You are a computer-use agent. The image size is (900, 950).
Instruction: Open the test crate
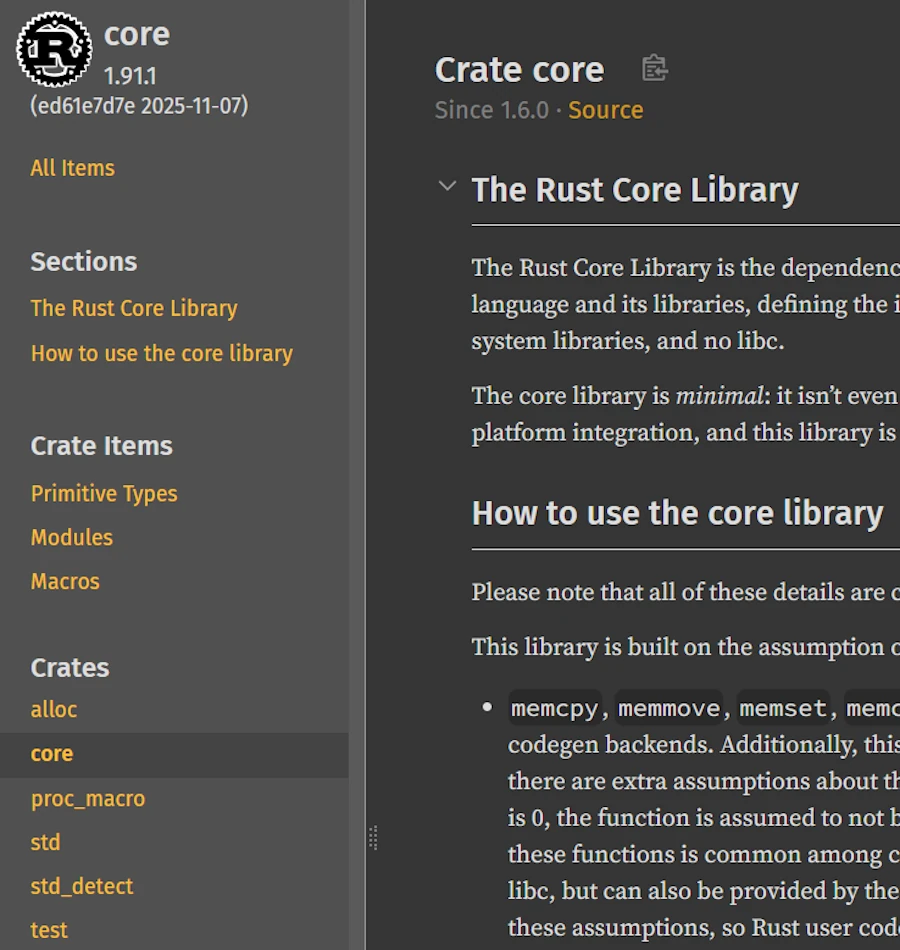[x=49, y=930]
